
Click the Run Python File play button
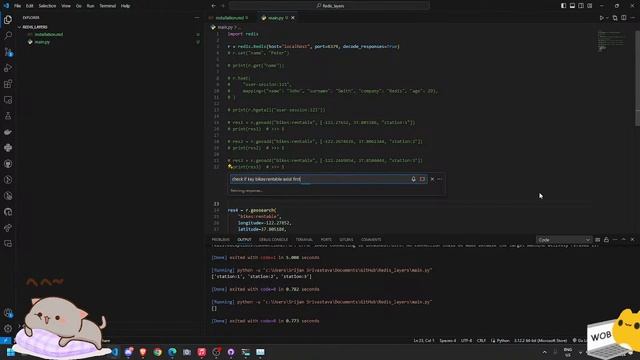pos(601,18)
